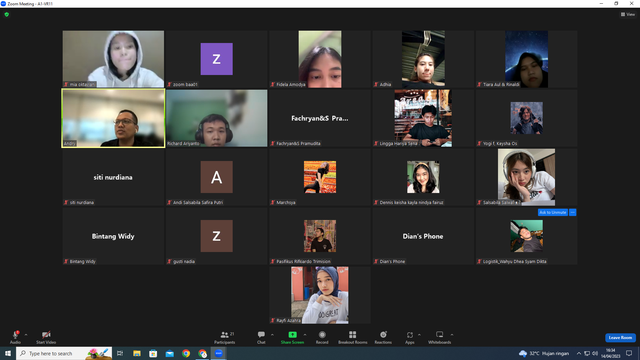Start recording with Record button

[322, 337]
